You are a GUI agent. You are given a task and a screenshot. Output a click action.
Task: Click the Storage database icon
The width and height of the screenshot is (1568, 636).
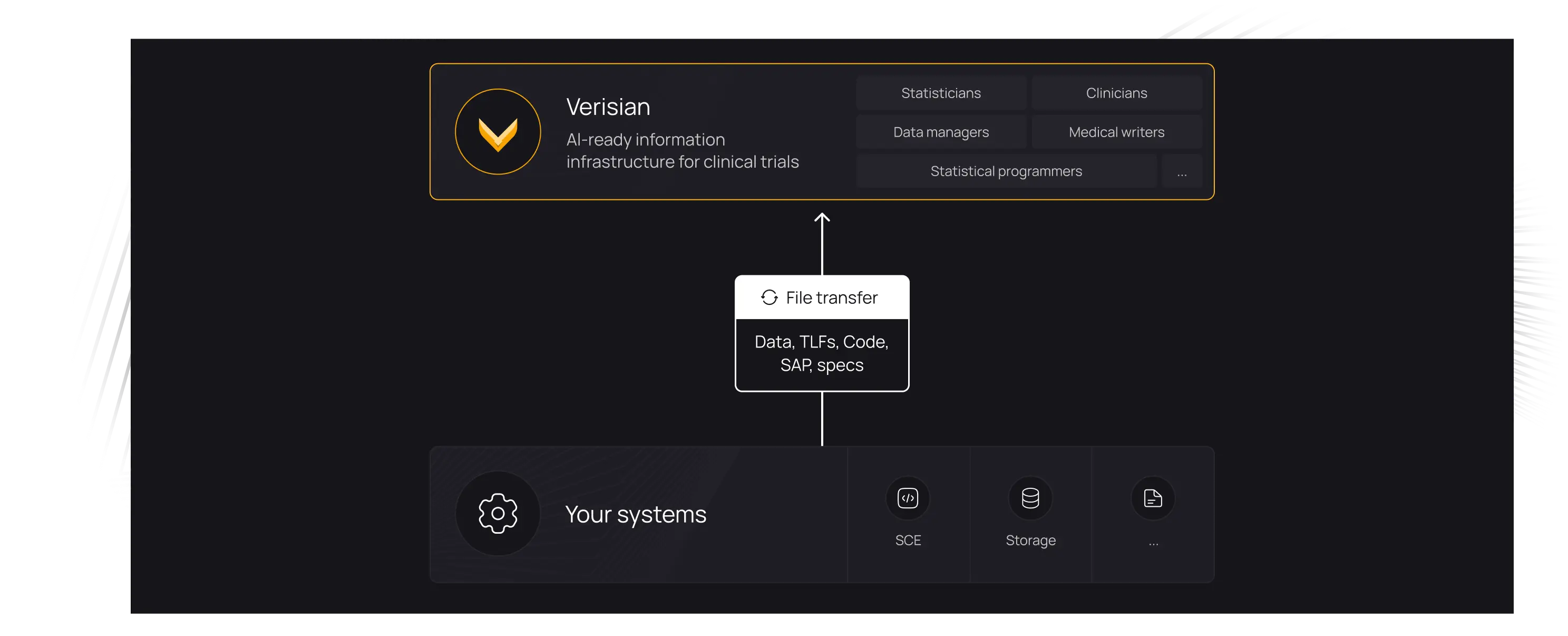[x=1030, y=498]
